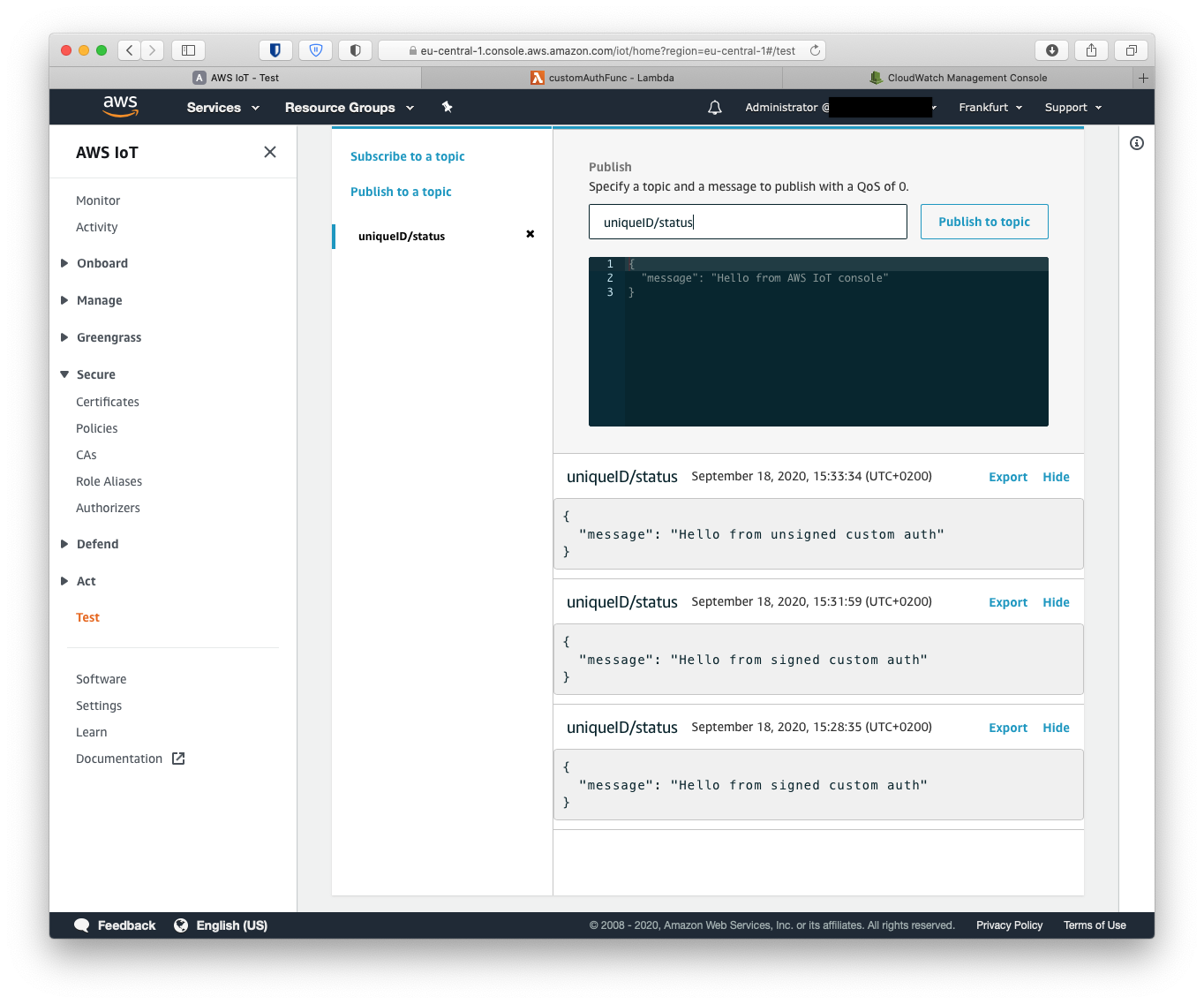Collapse the Secure section
The height and width of the screenshot is (1004, 1204).
pos(88,374)
